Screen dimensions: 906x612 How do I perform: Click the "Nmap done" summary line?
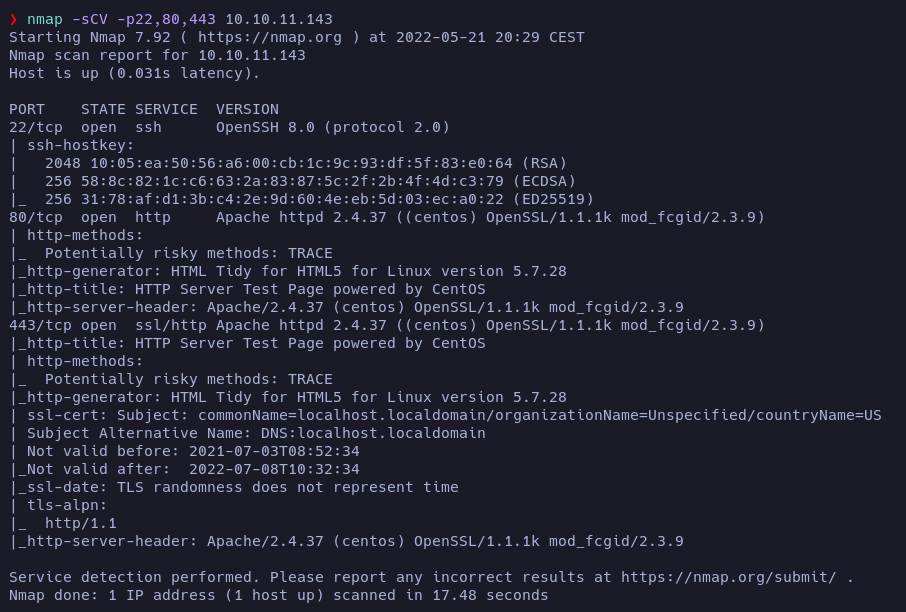pos(278,595)
